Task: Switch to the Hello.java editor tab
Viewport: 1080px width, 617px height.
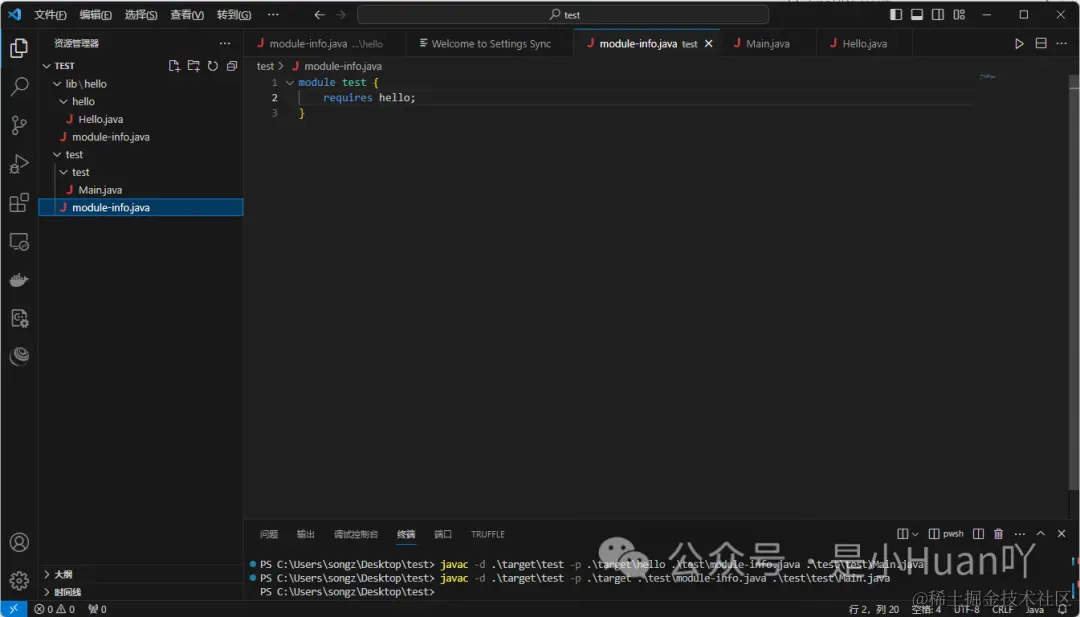Action: (x=864, y=43)
